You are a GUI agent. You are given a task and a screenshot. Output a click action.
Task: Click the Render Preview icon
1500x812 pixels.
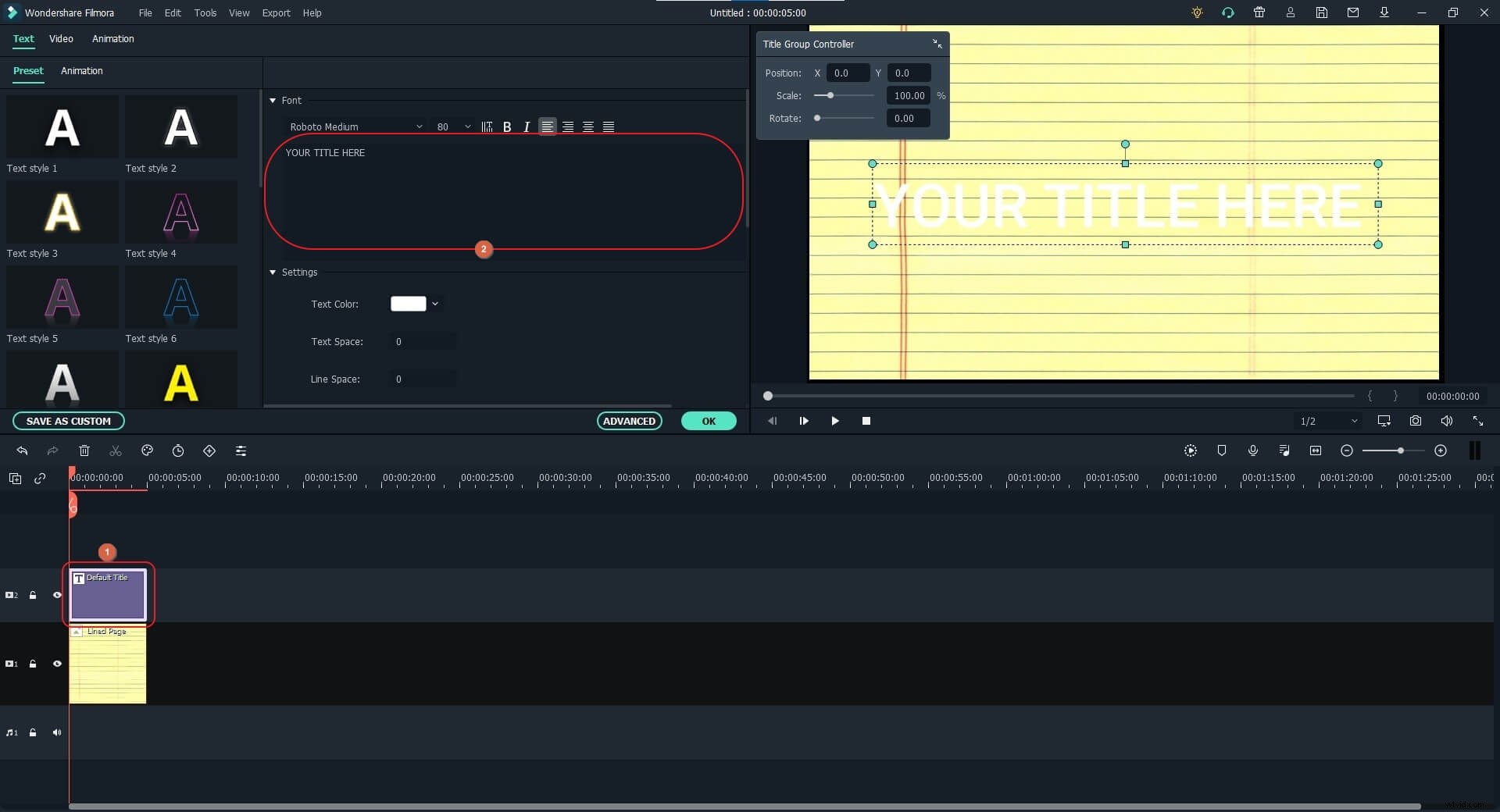click(x=1191, y=451)
